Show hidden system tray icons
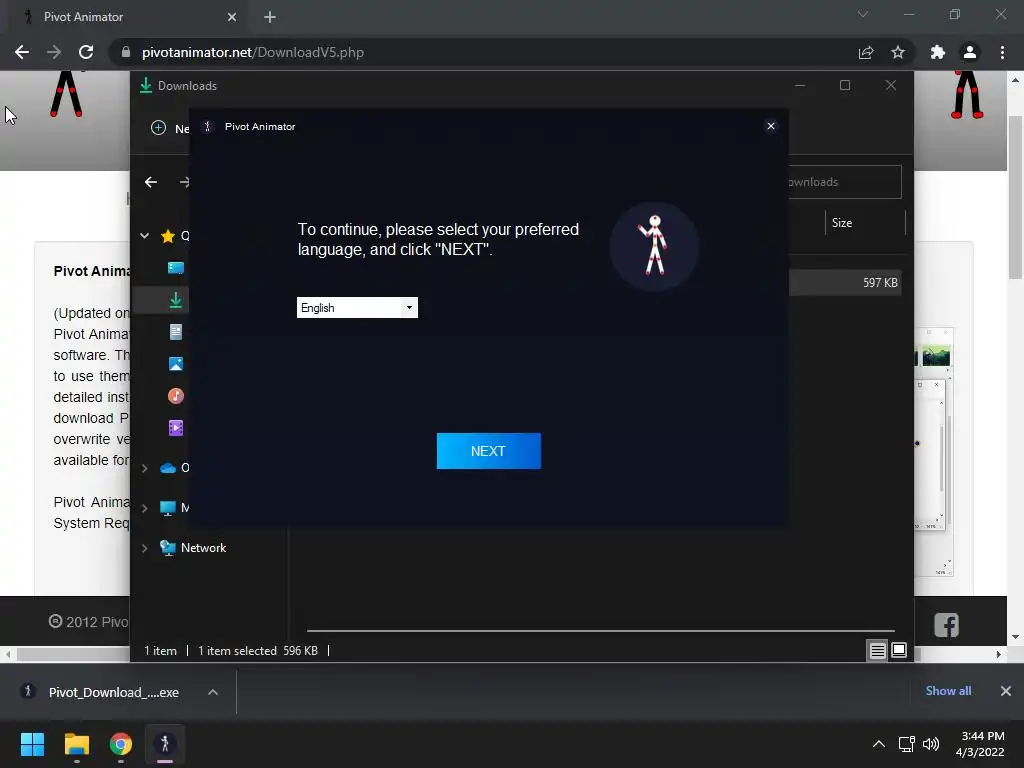Viewport: 1024px width, 768px height. pos(879,744)
